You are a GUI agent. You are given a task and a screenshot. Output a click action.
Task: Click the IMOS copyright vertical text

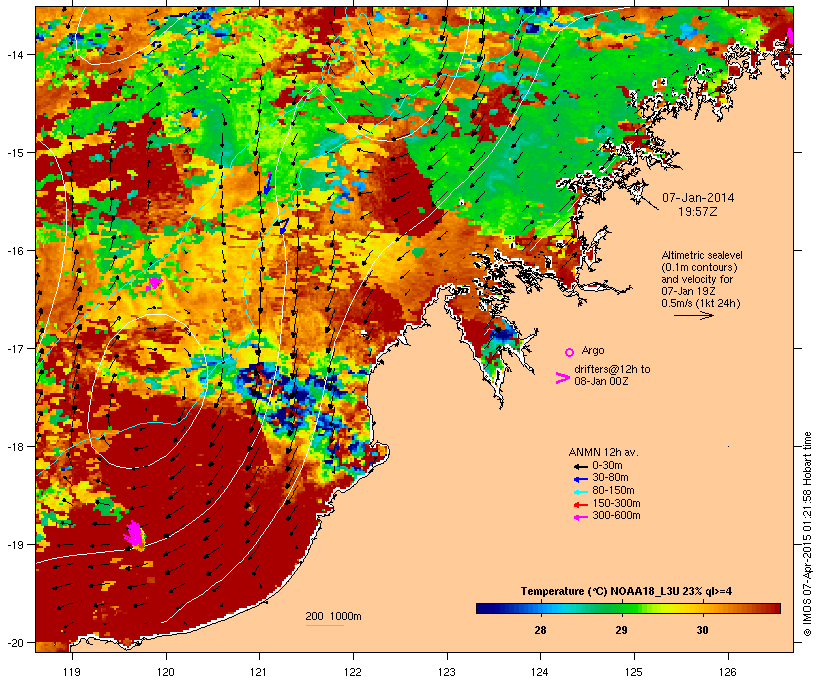[x=807, y=534]
